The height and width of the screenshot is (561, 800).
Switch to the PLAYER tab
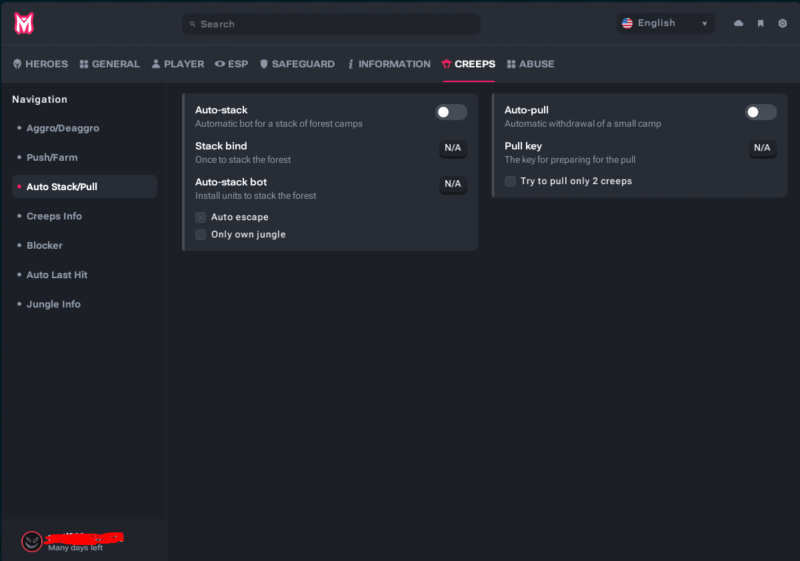(x=178, y=64)
